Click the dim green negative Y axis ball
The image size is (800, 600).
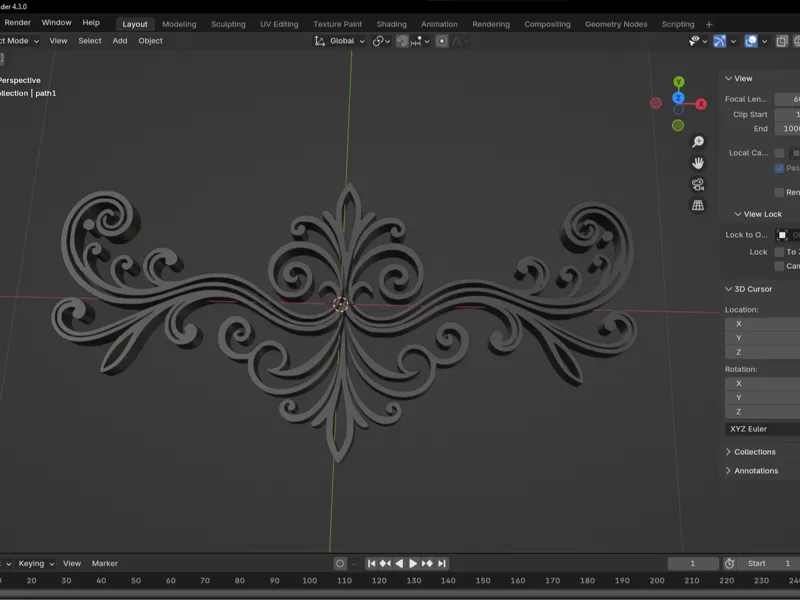coord(678,126)
